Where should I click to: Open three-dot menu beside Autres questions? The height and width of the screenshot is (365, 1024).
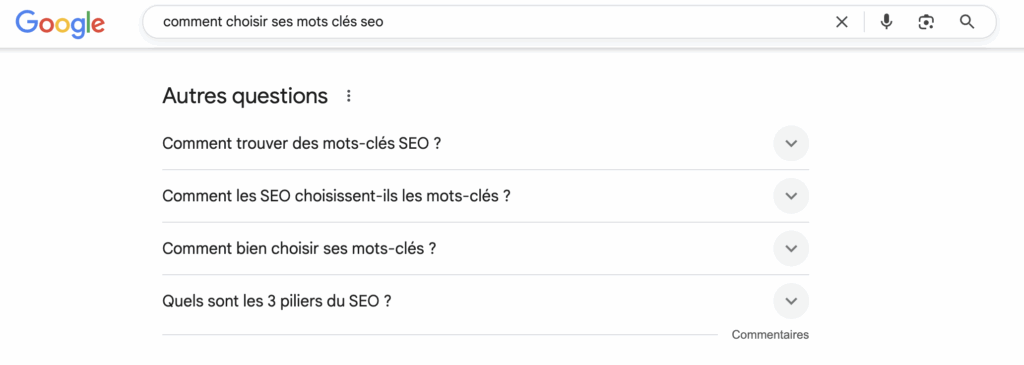tap(349, 97)
